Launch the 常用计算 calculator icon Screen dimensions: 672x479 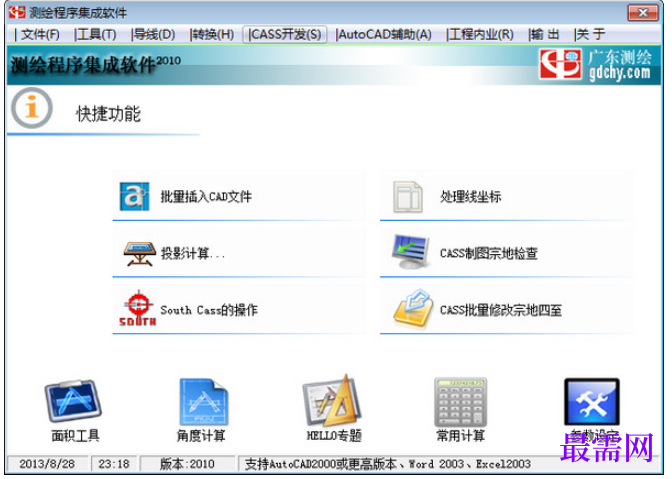coord(460,402)
